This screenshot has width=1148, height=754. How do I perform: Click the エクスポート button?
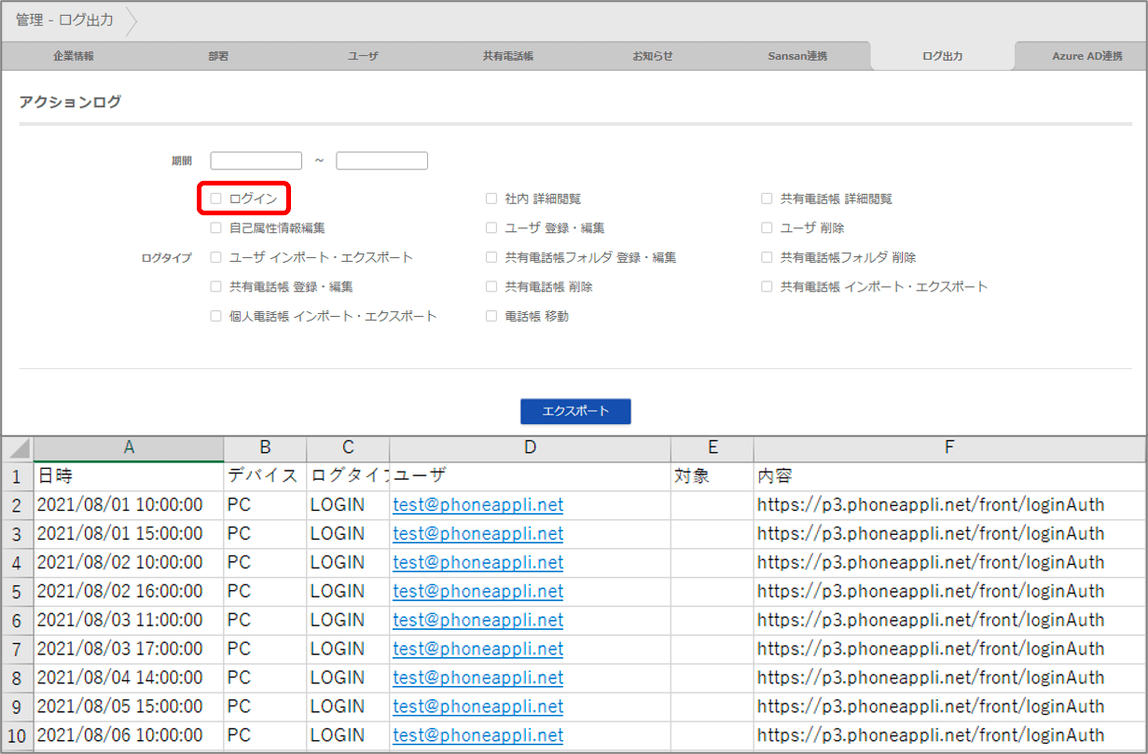[x=575, y=411]
